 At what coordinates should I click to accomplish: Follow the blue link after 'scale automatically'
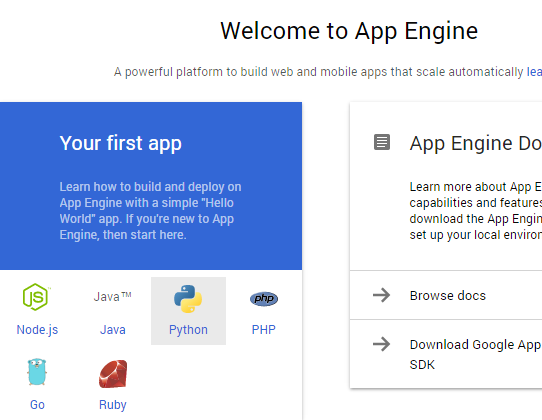click(x=534, y=72)
